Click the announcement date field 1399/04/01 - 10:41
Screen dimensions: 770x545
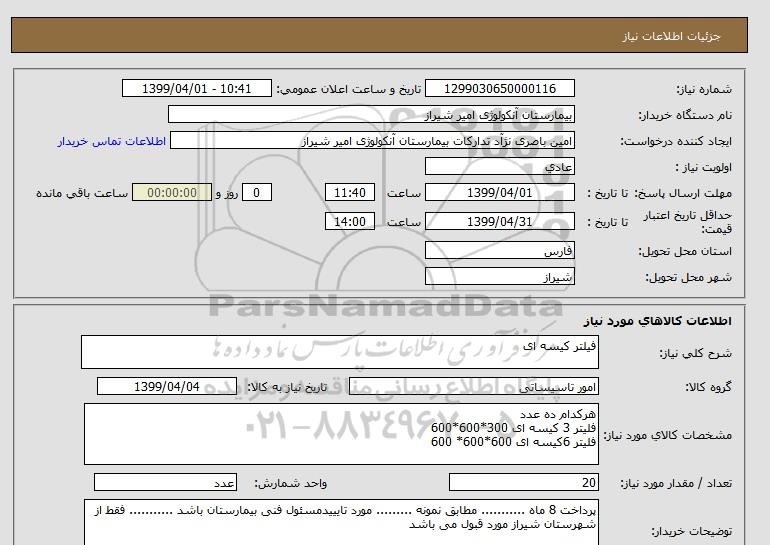(196, 89)
